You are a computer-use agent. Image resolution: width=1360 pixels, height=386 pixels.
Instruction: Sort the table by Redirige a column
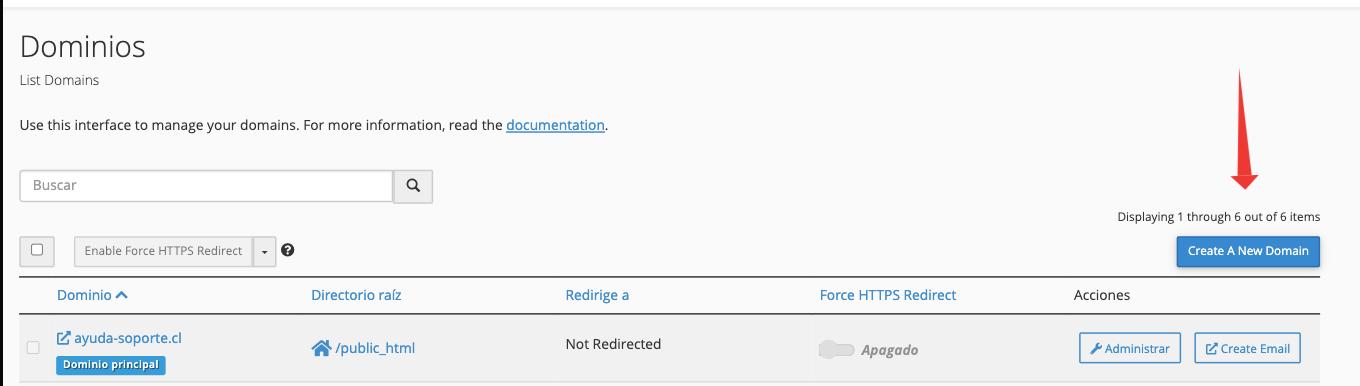pyautogui.click(x=597, y=295)
